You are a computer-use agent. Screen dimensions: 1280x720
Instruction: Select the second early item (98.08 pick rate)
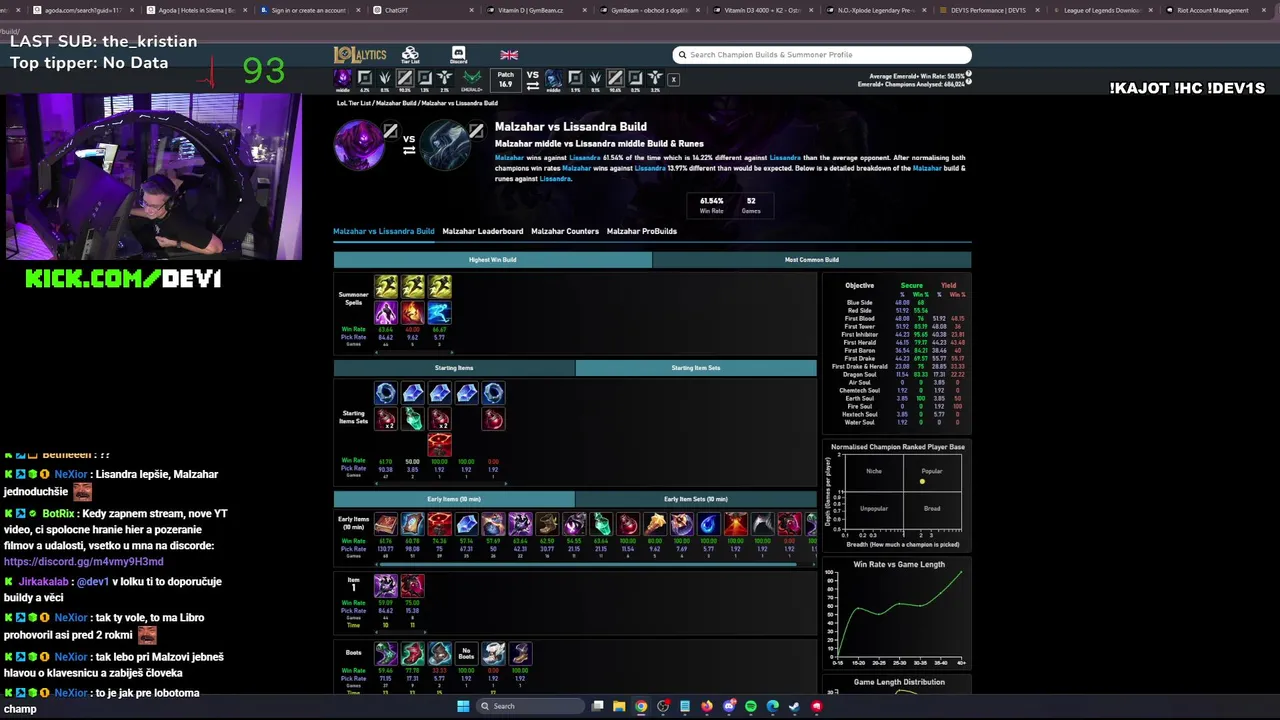pyautogui.click(x=413, y=524)
